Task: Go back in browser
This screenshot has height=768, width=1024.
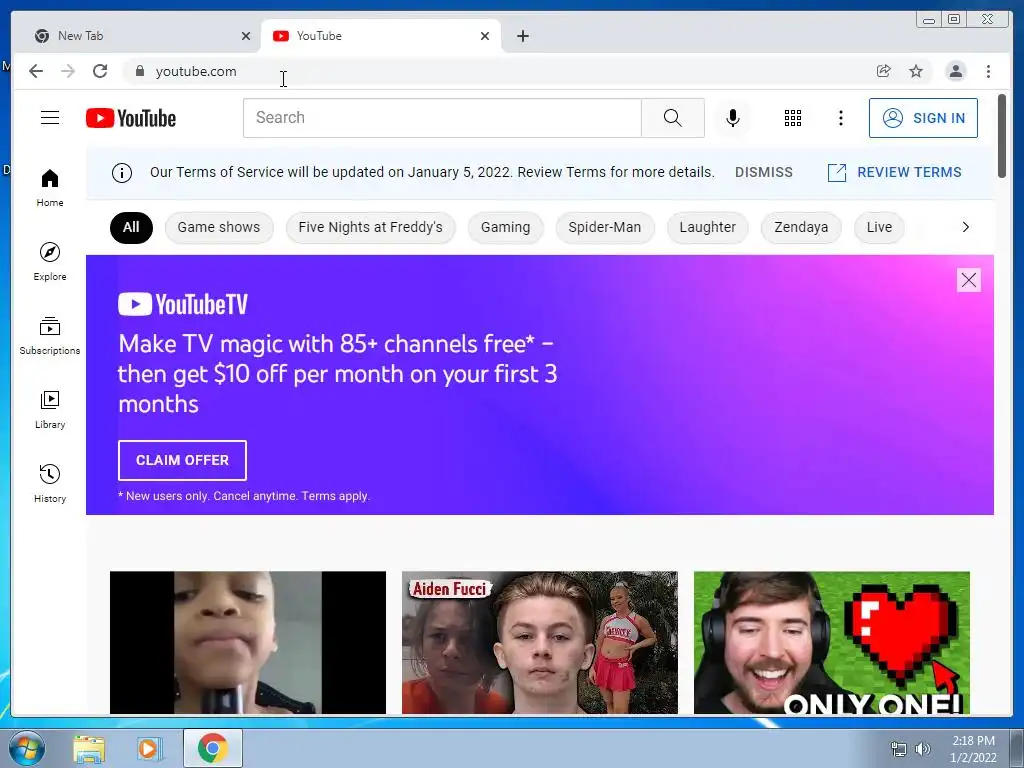Action: pyautogui.click(x=36, y=71)
